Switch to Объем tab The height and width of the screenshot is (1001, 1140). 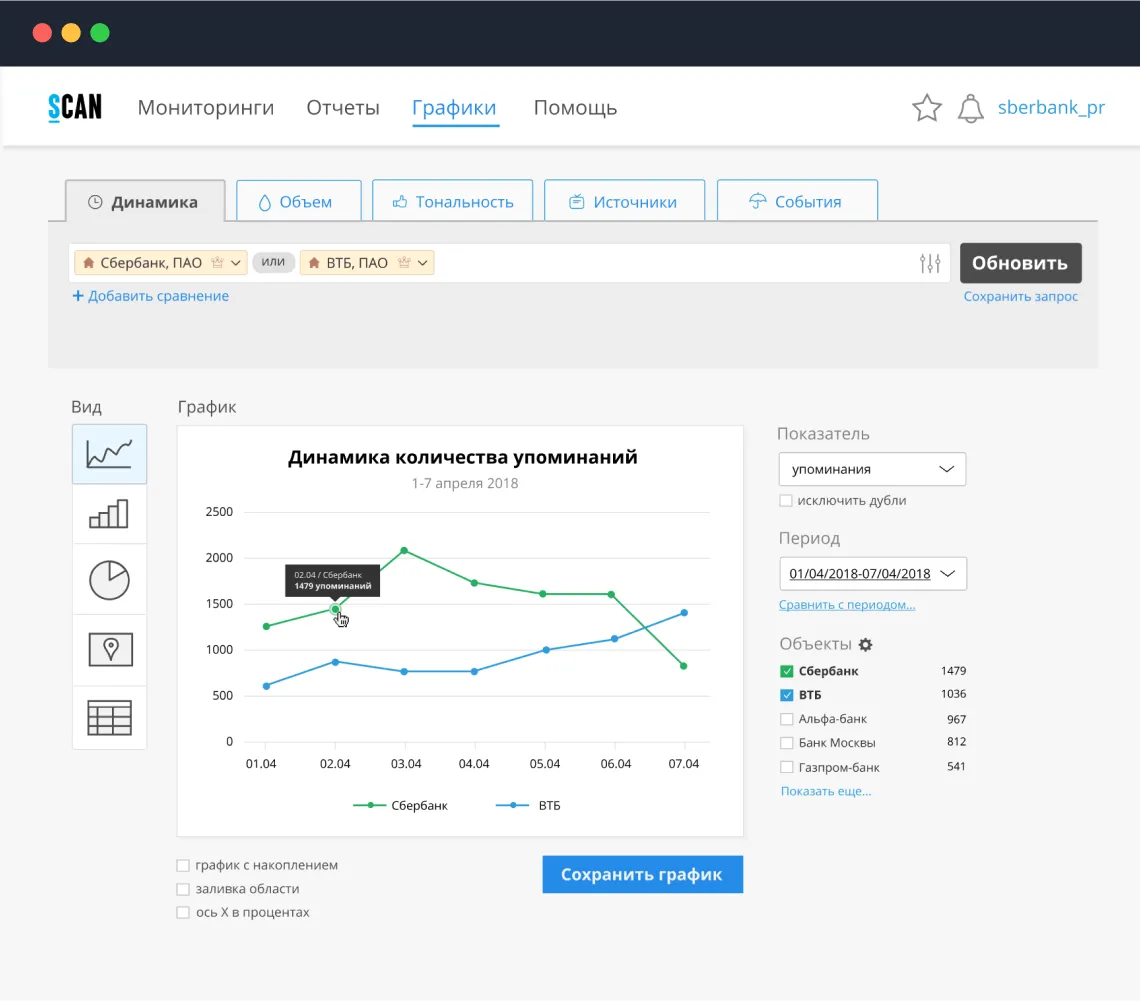click(299, 201)
